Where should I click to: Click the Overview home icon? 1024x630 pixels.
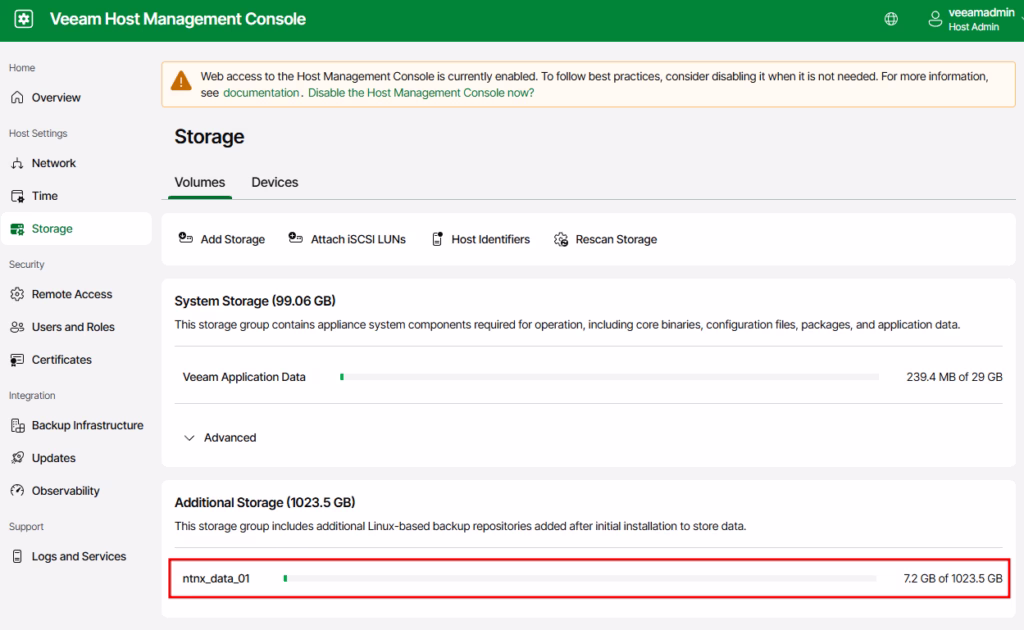[18, 97]
